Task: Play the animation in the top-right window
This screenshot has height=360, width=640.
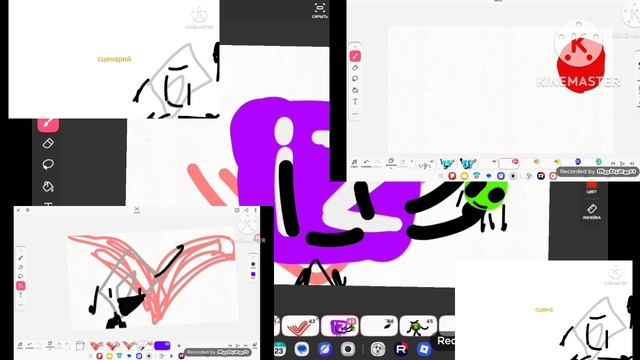Action: (622, 164)
